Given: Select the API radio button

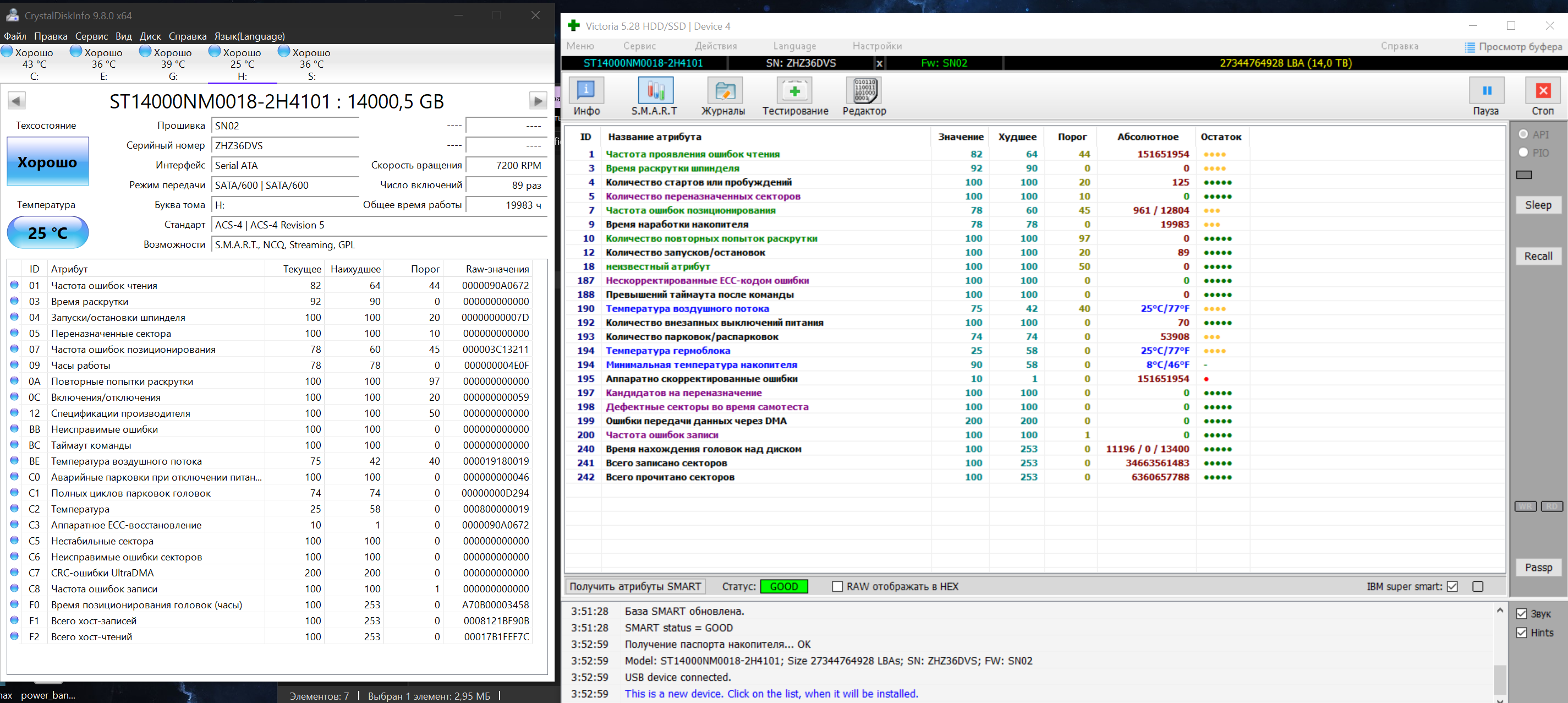Looking at the screenshot, I should pos(1523,134).
